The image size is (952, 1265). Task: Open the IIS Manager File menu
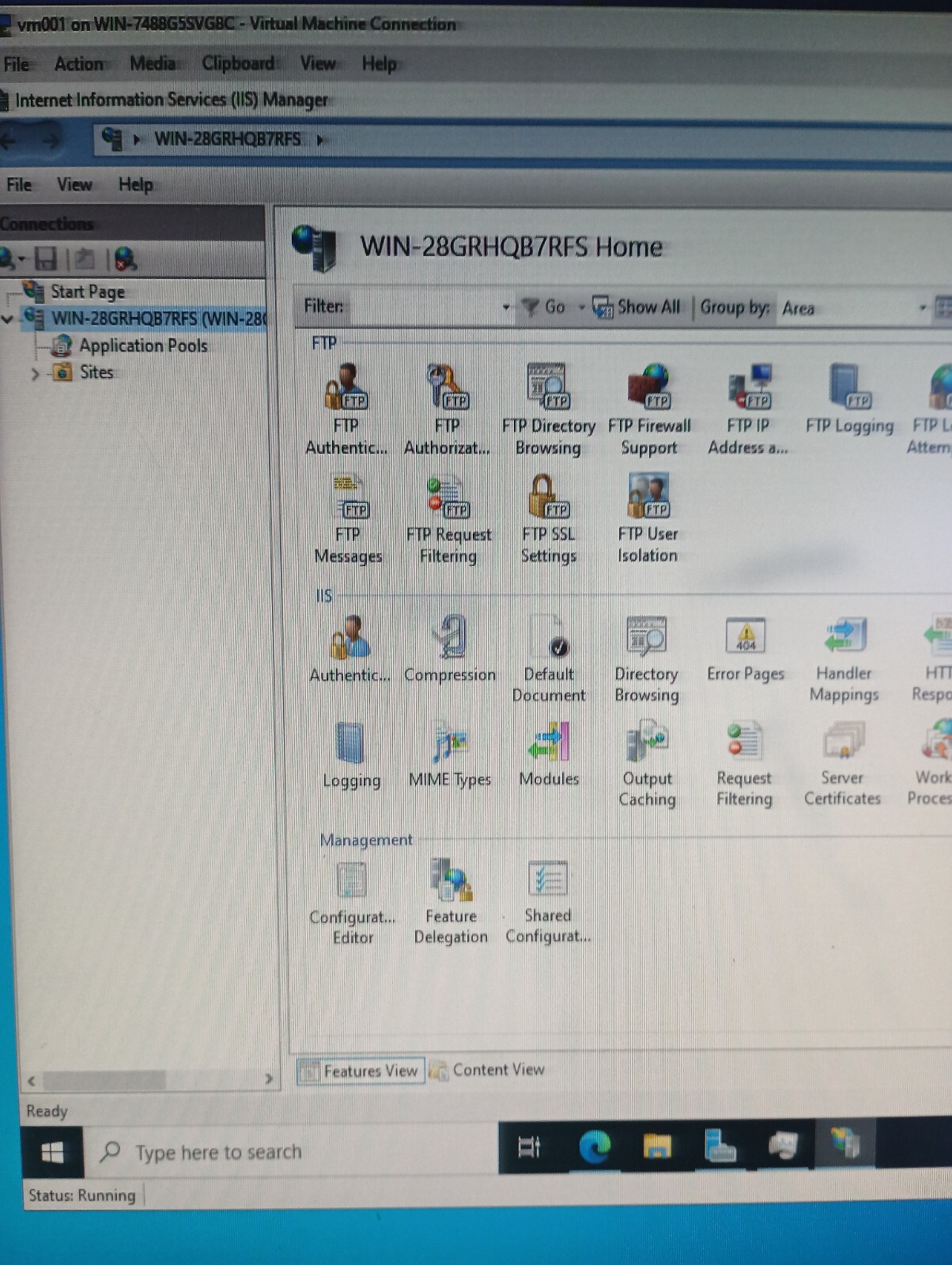tap(19, 185)
